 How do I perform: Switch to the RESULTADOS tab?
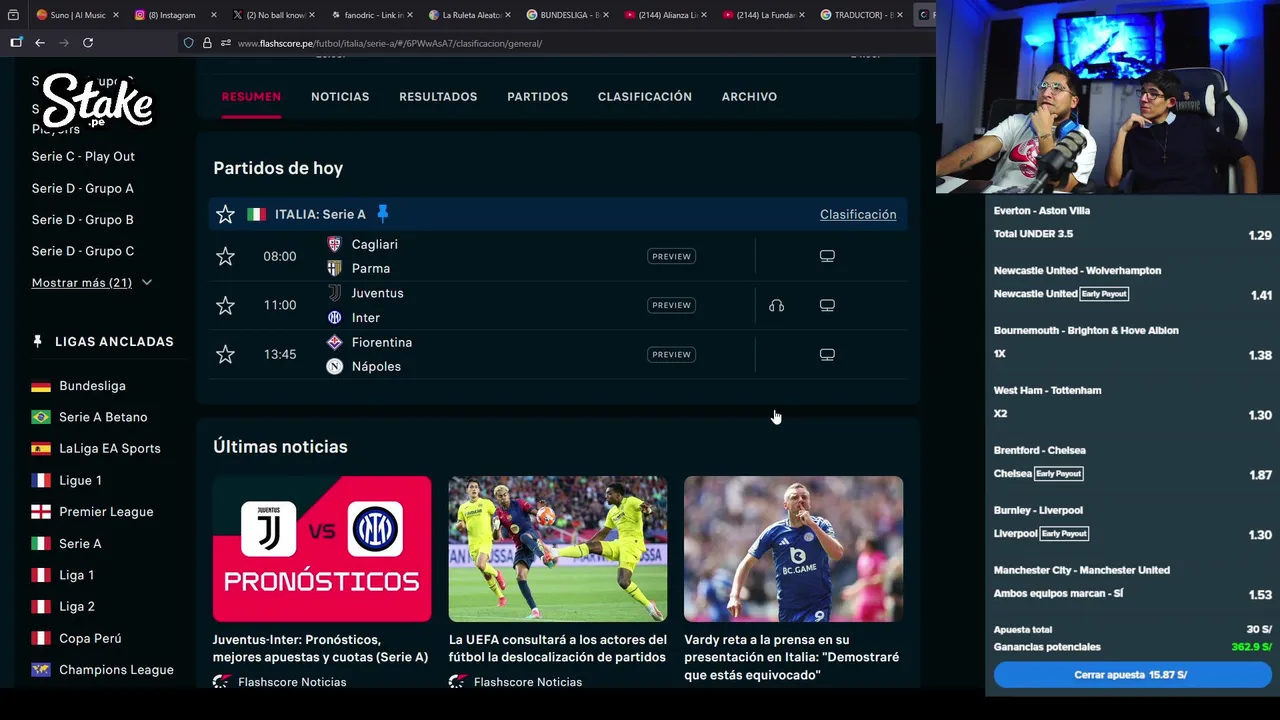click(x=438, y=97)
